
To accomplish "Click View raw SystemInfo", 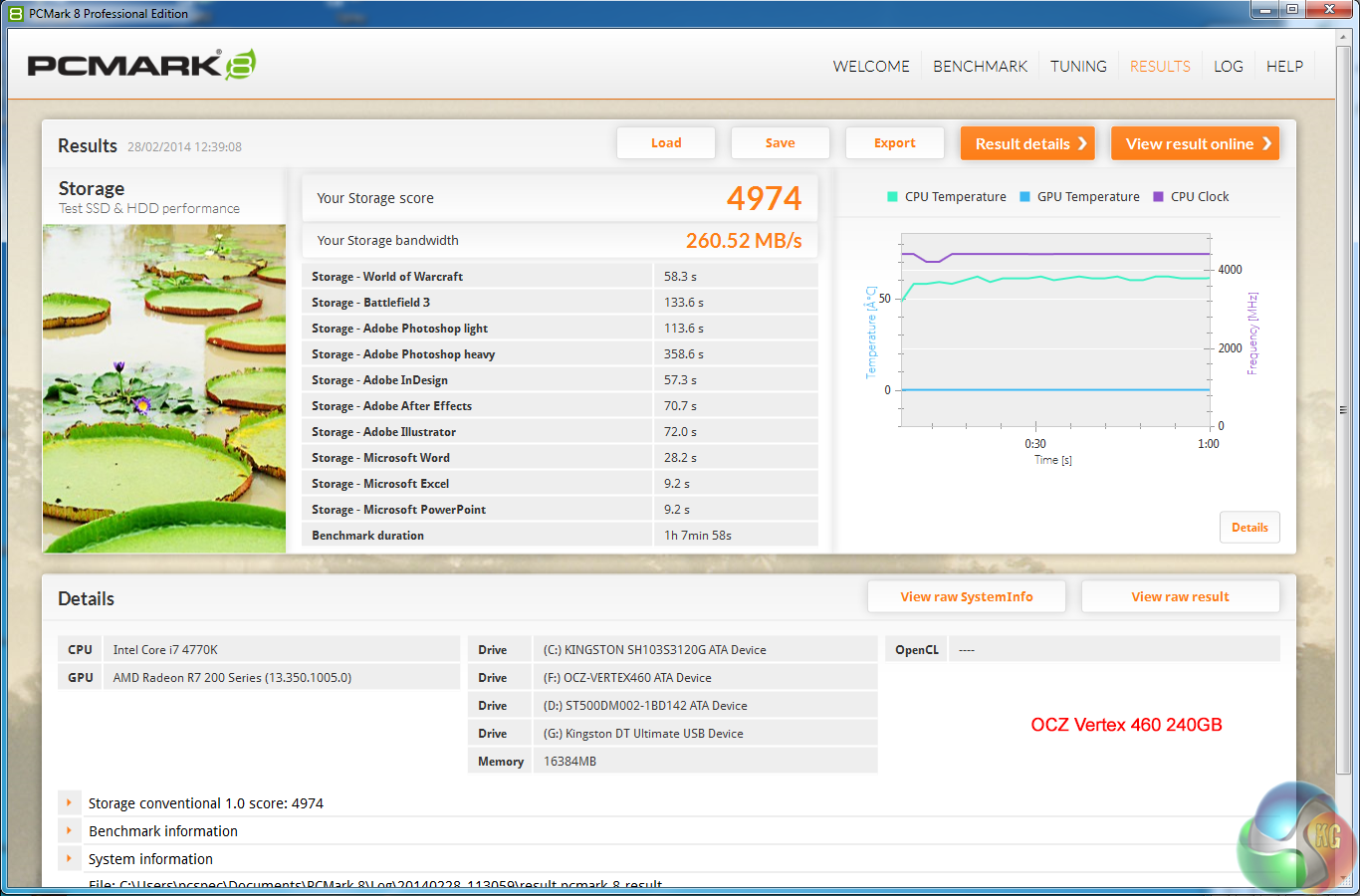I will pyautogui.click(x=967, y=597).
